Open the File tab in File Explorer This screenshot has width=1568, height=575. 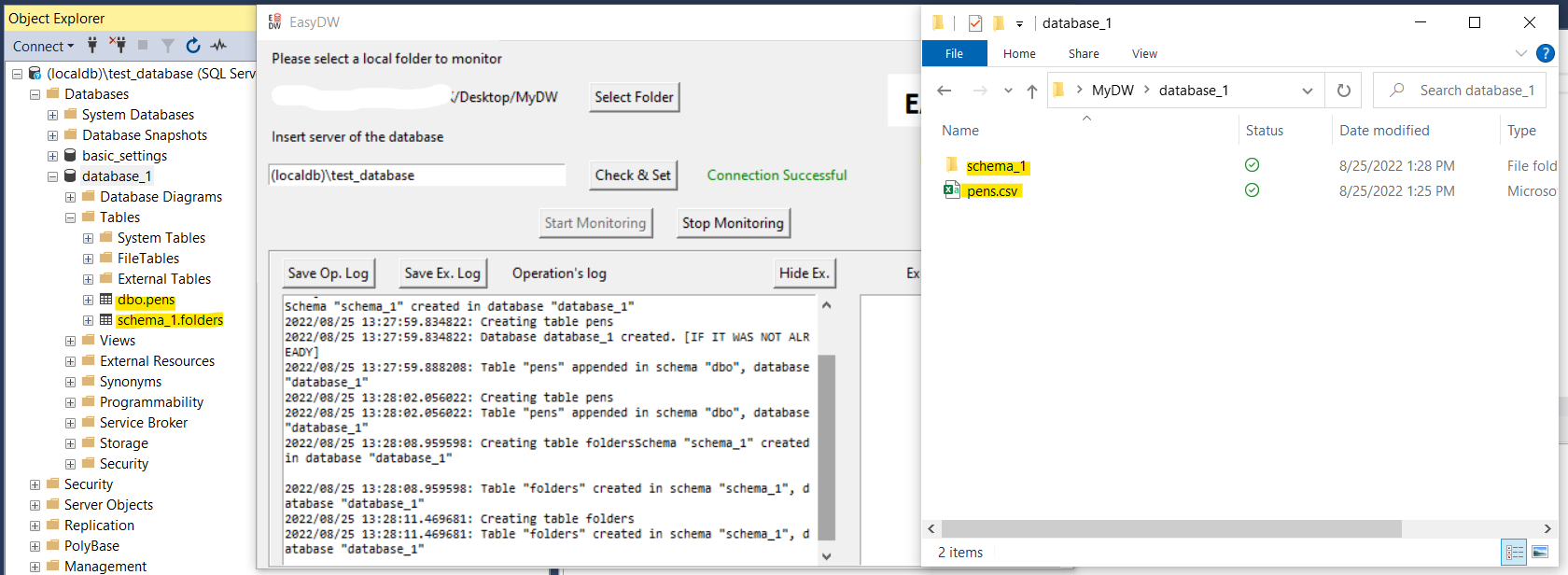coord(954,54)
